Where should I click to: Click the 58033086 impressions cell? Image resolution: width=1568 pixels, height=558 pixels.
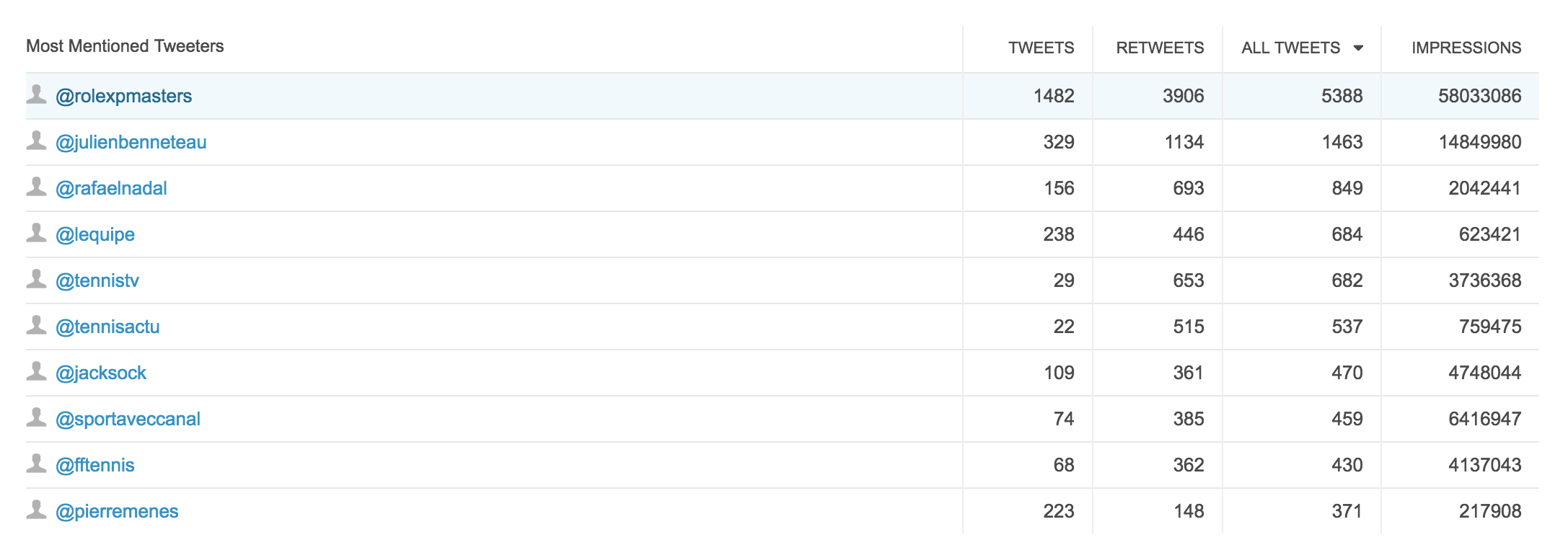click(1479, 97)
